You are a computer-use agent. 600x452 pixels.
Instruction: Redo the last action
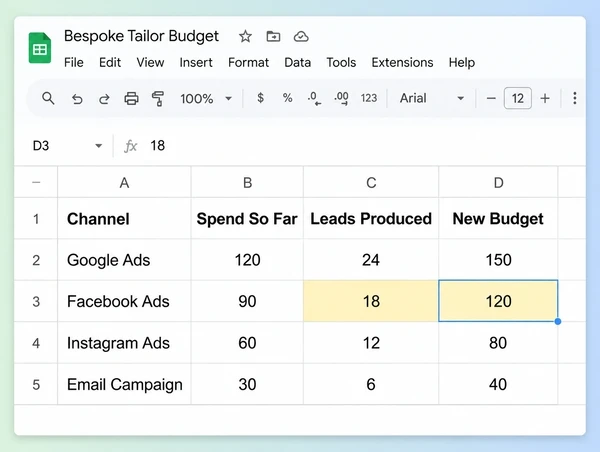pyautogui.click(x=104, y=99)
